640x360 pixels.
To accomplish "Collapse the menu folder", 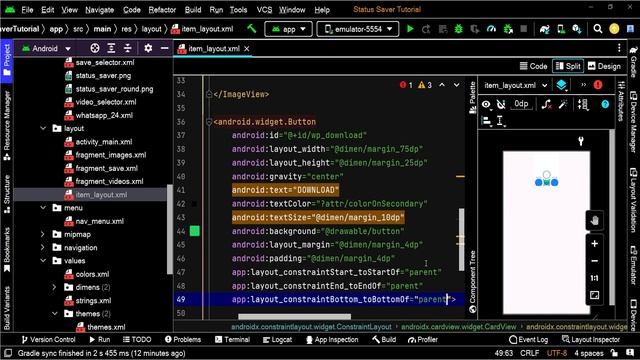I will (43, 208).
